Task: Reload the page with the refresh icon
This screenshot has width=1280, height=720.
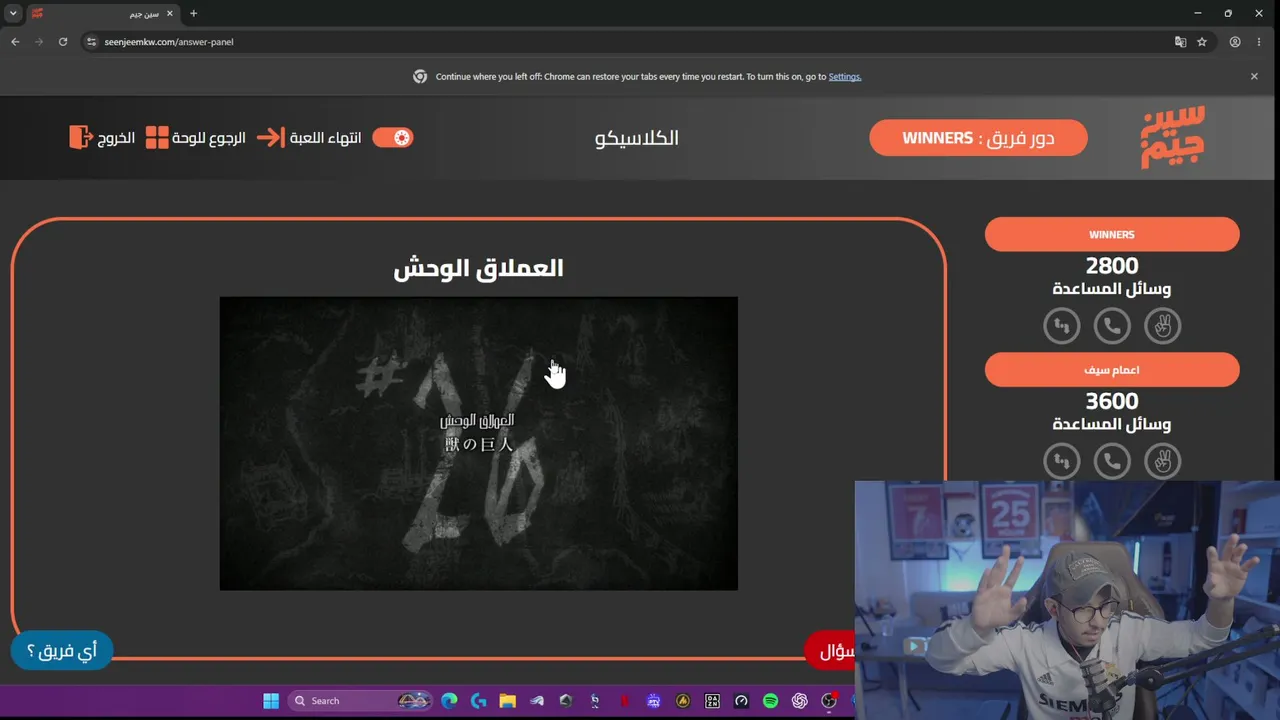Action: pyautogui.click(x=63, y=42)
